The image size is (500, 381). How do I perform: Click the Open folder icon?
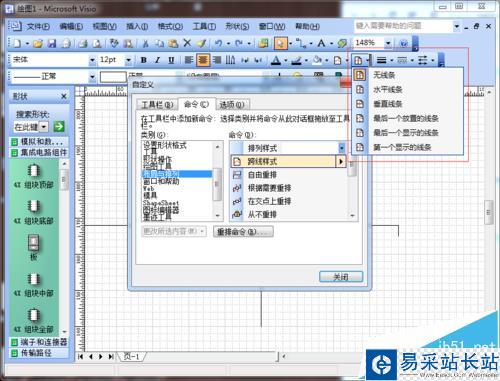(38, 43)
